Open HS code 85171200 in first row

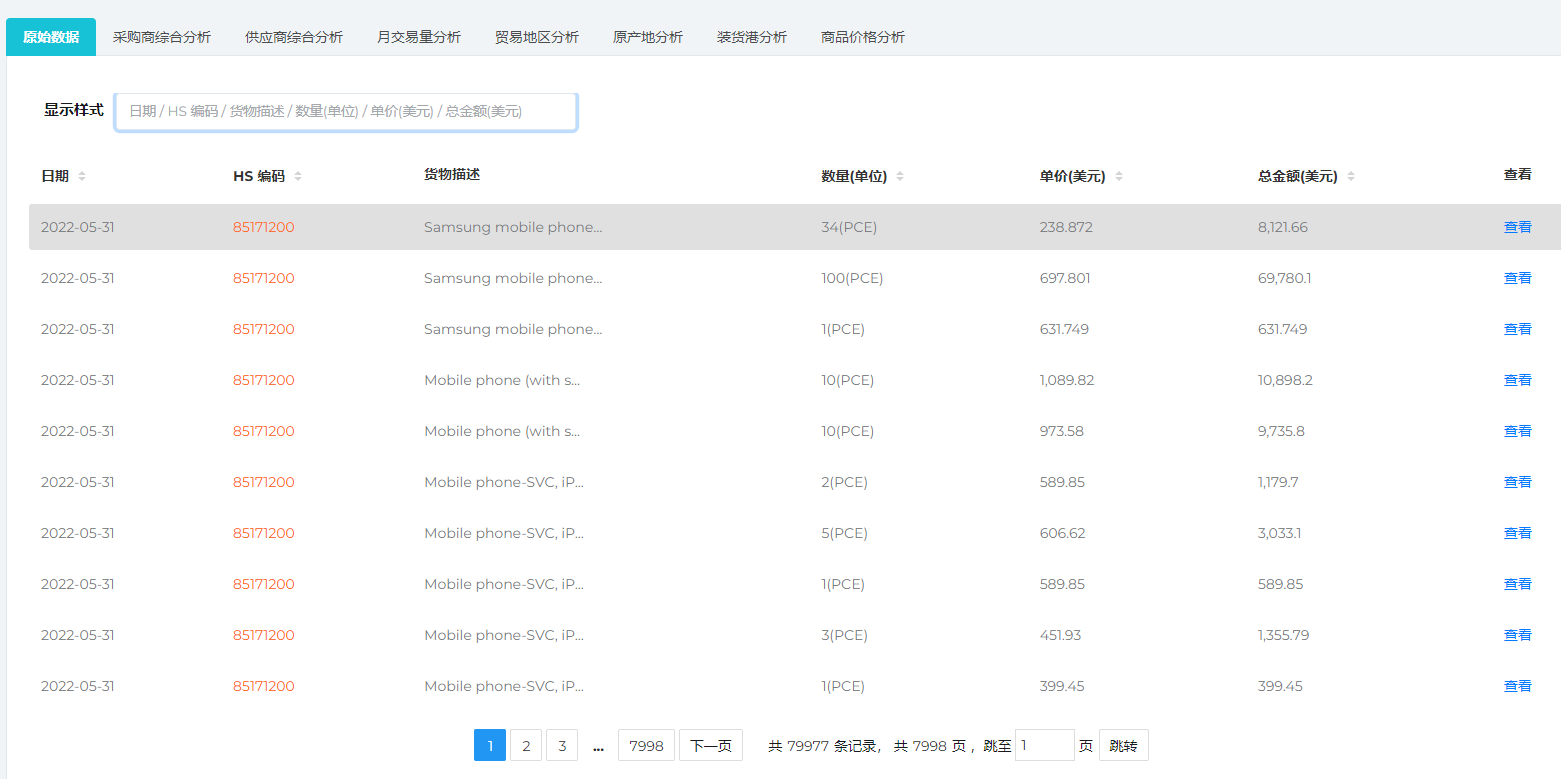click(x=264, y=227)
